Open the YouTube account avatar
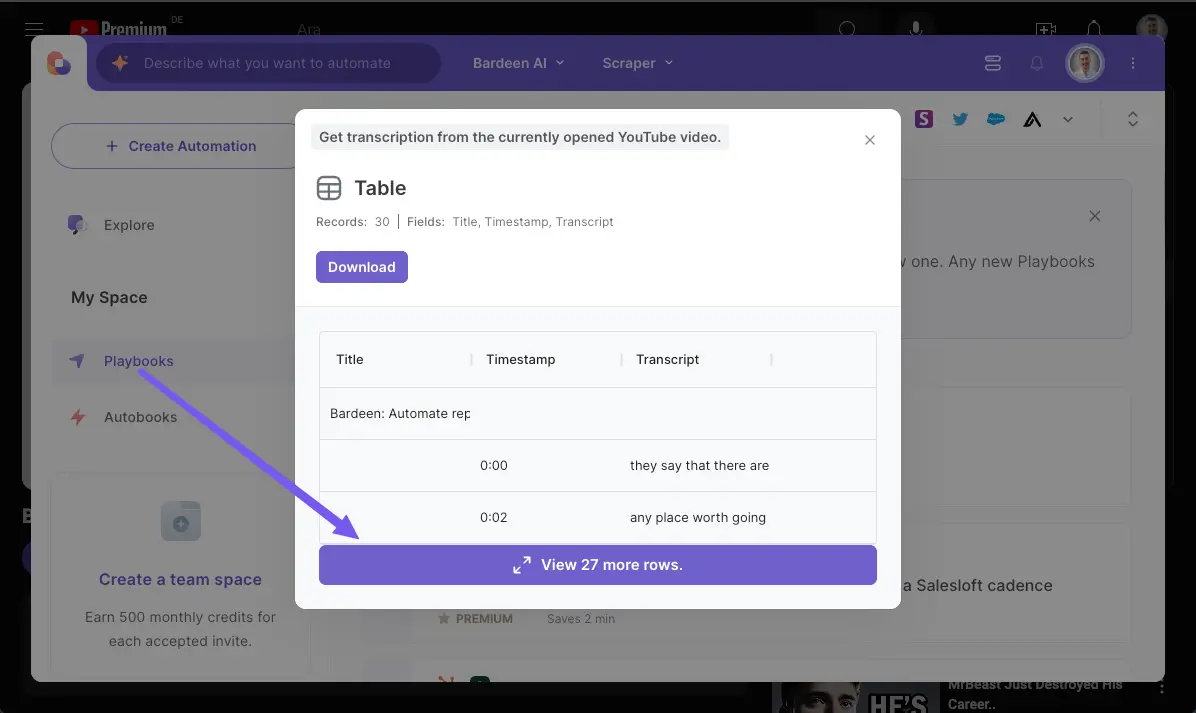Screen dimensions: 1196x713 coord(1151,28)
